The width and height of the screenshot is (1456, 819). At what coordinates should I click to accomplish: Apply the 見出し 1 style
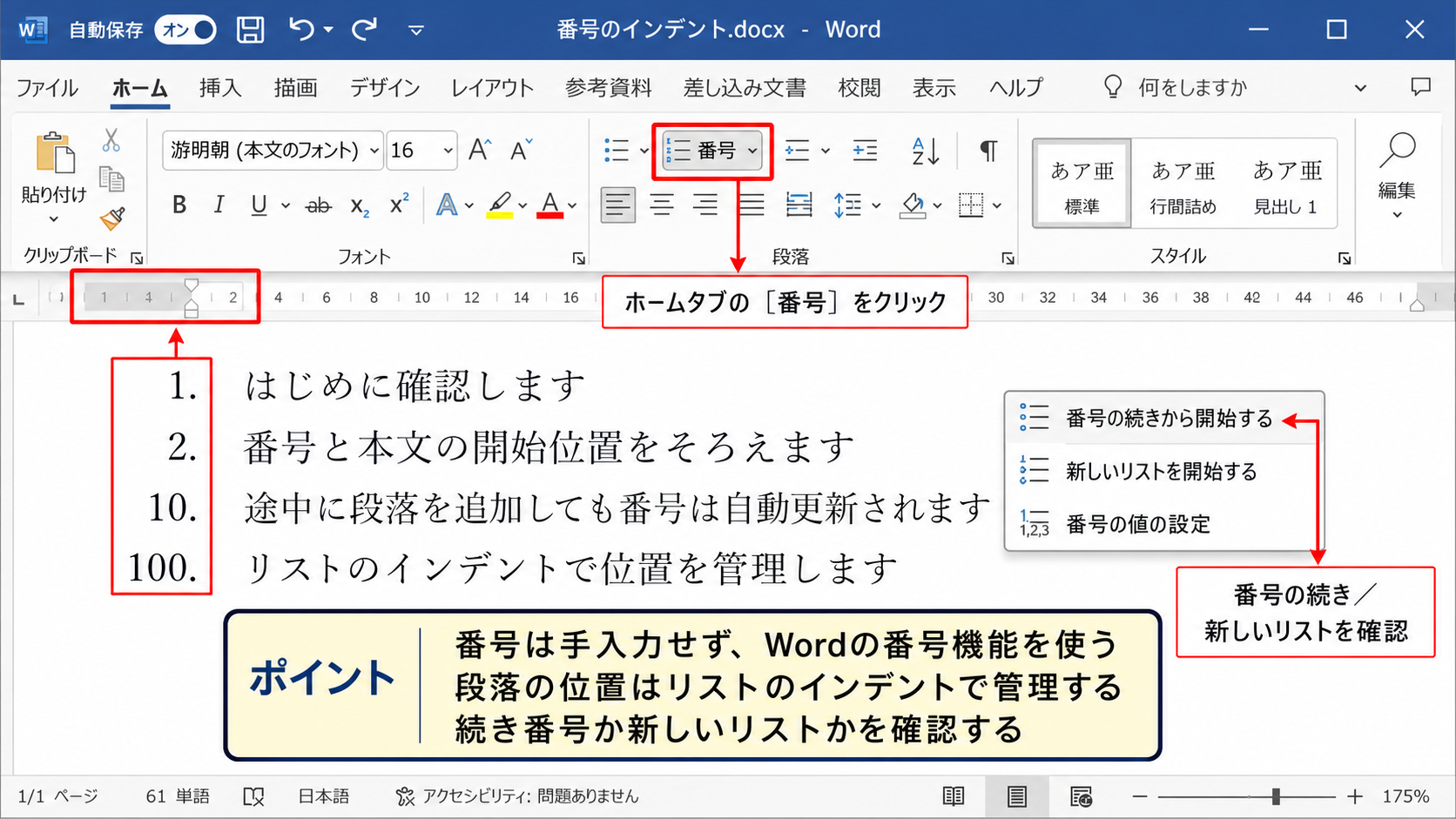[x=1285, y=184]
